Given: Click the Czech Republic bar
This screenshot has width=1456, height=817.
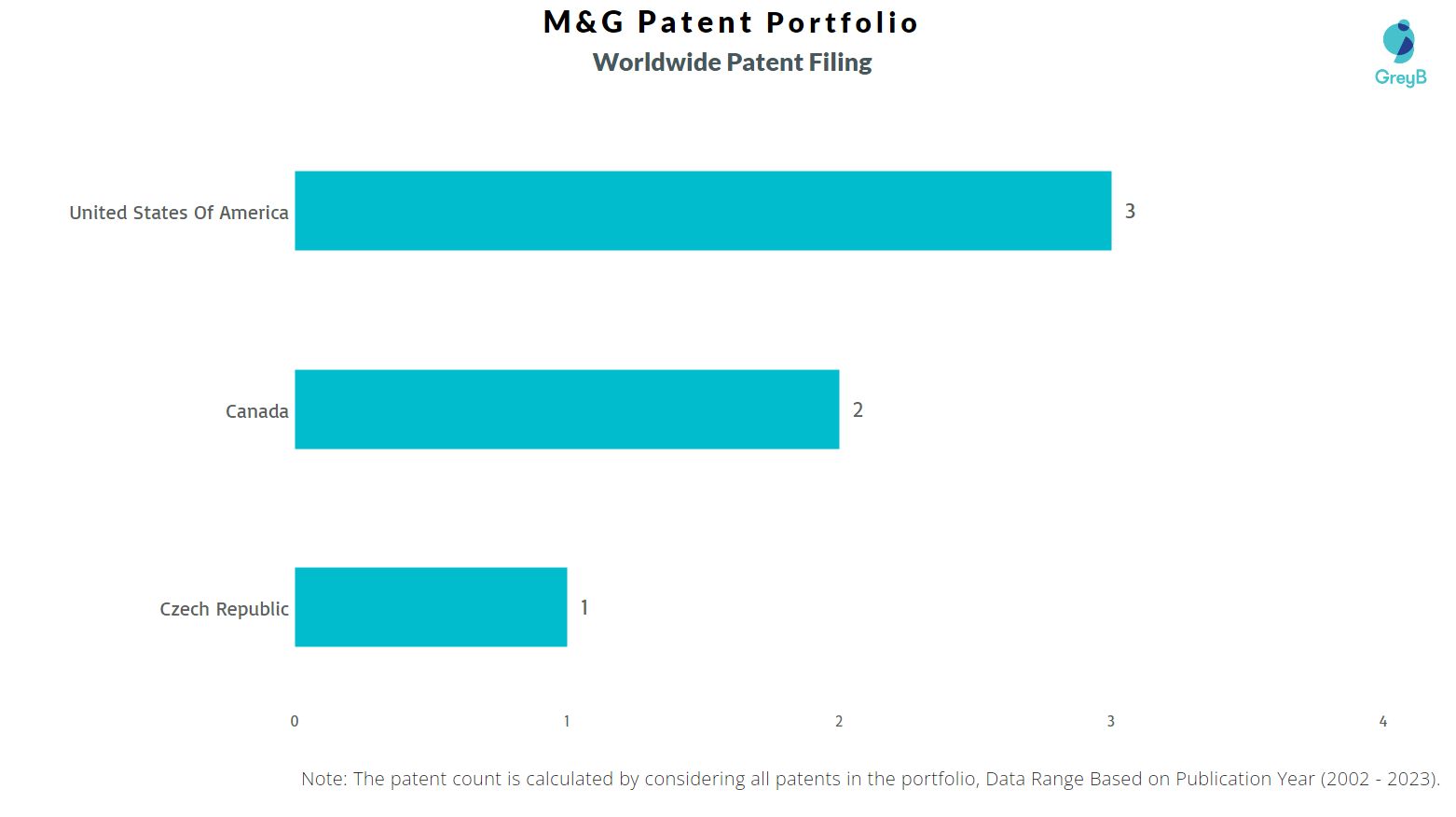Looking at the screenshot, I should coord(431,607).
